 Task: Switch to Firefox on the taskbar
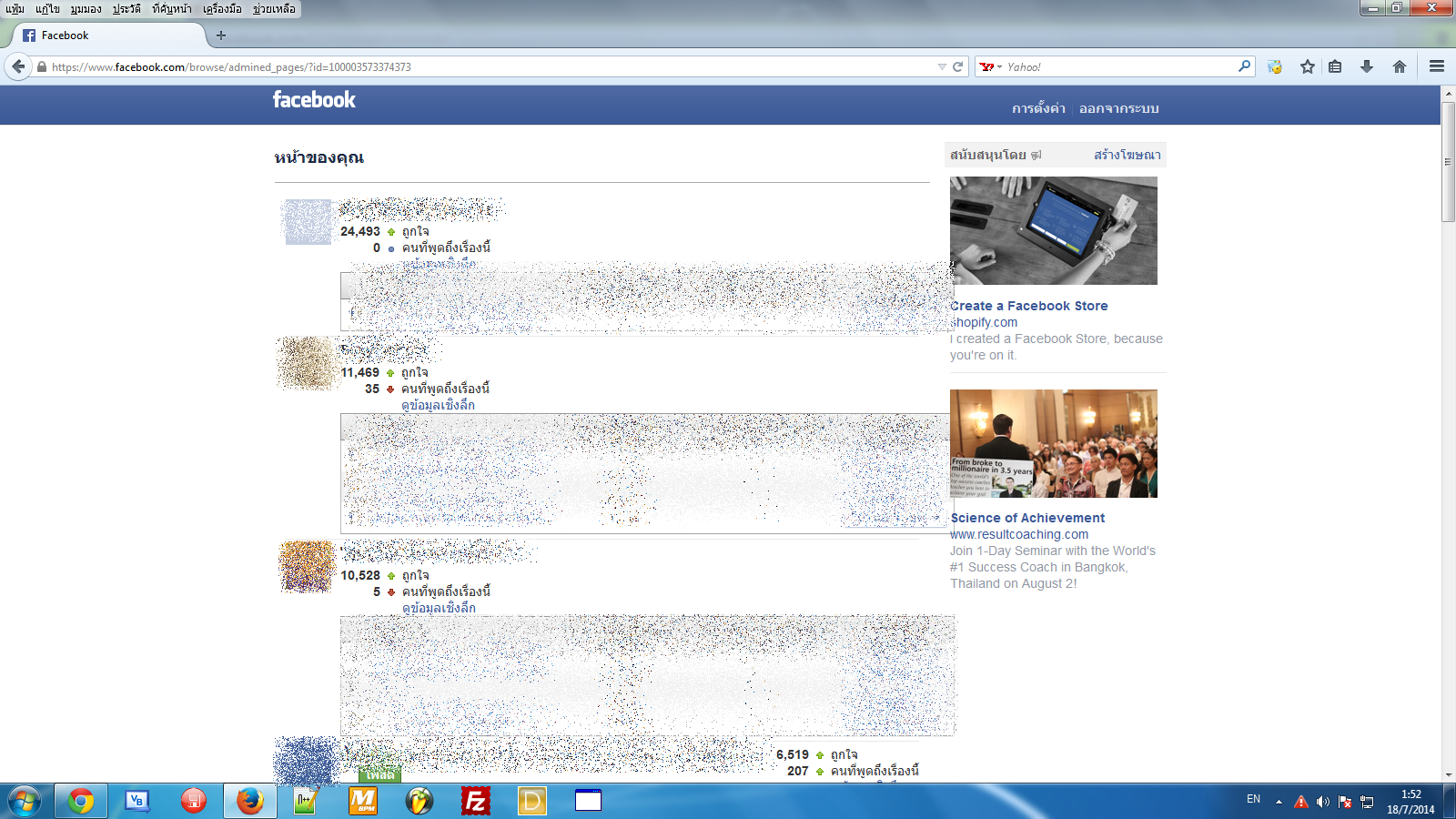pos(250,802)
